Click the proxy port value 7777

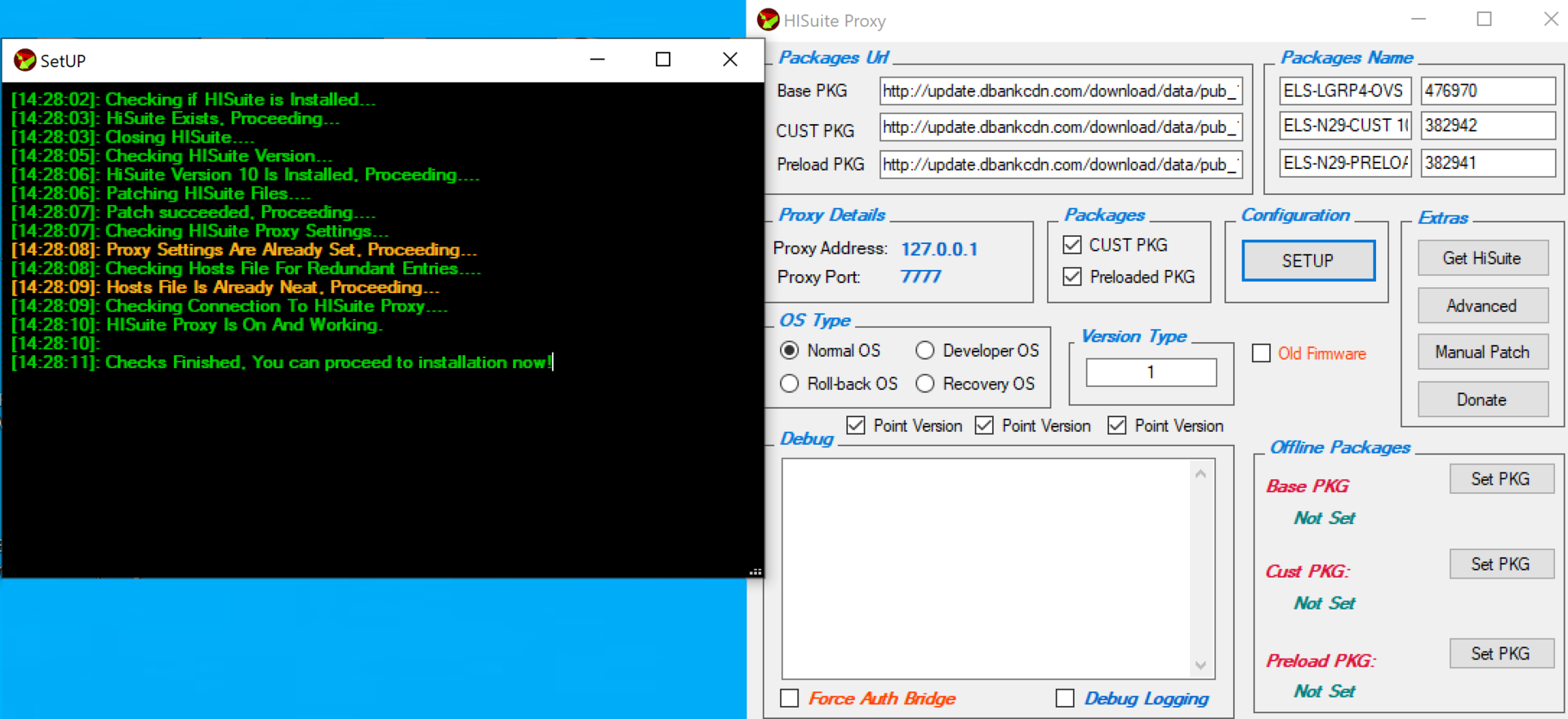(920, 277)
